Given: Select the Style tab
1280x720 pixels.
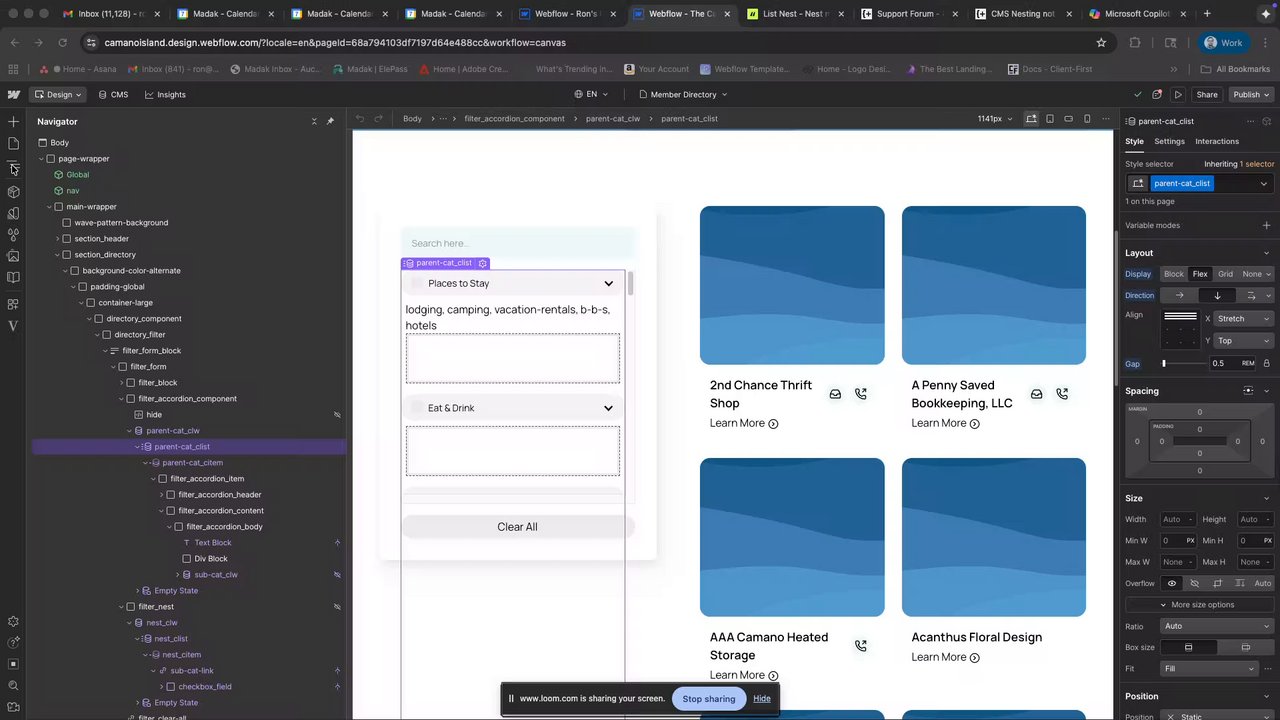Looking at the screenshot, I should (1134, 141).
